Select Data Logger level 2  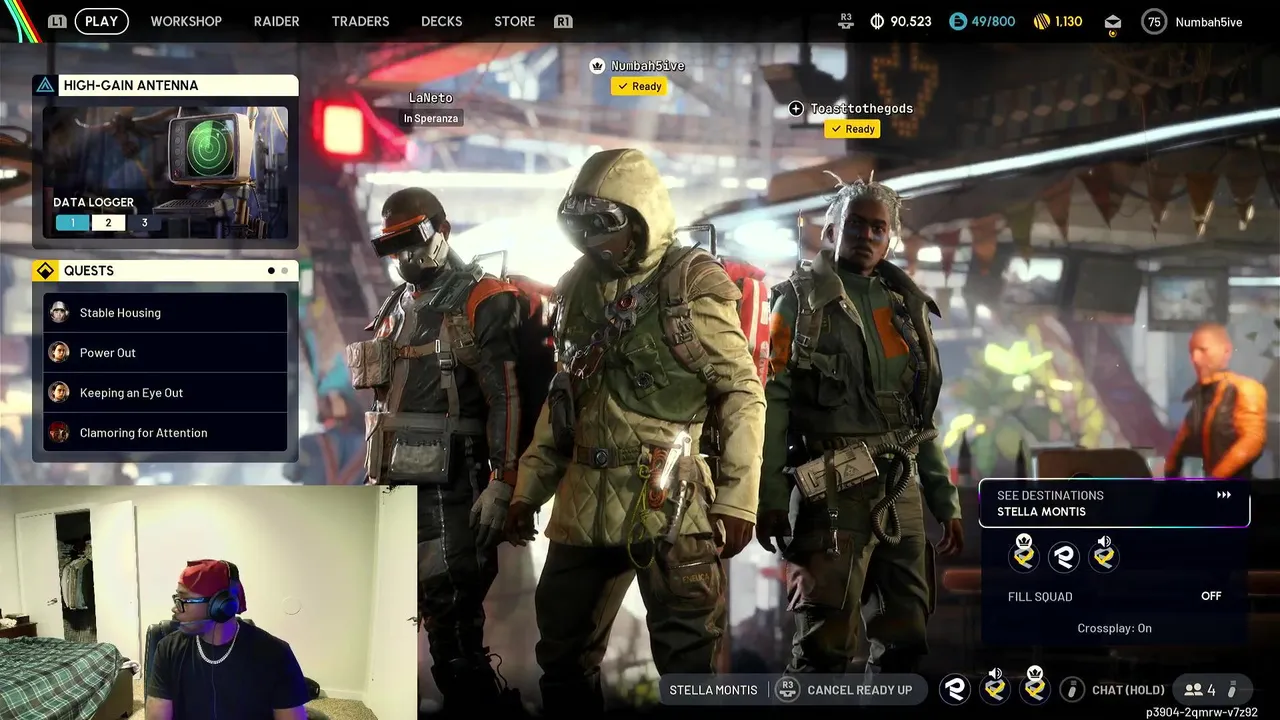108,223
